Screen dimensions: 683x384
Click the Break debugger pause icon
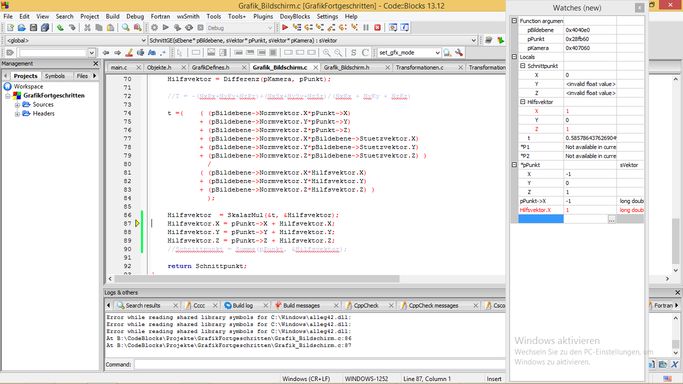pos(366,27)
